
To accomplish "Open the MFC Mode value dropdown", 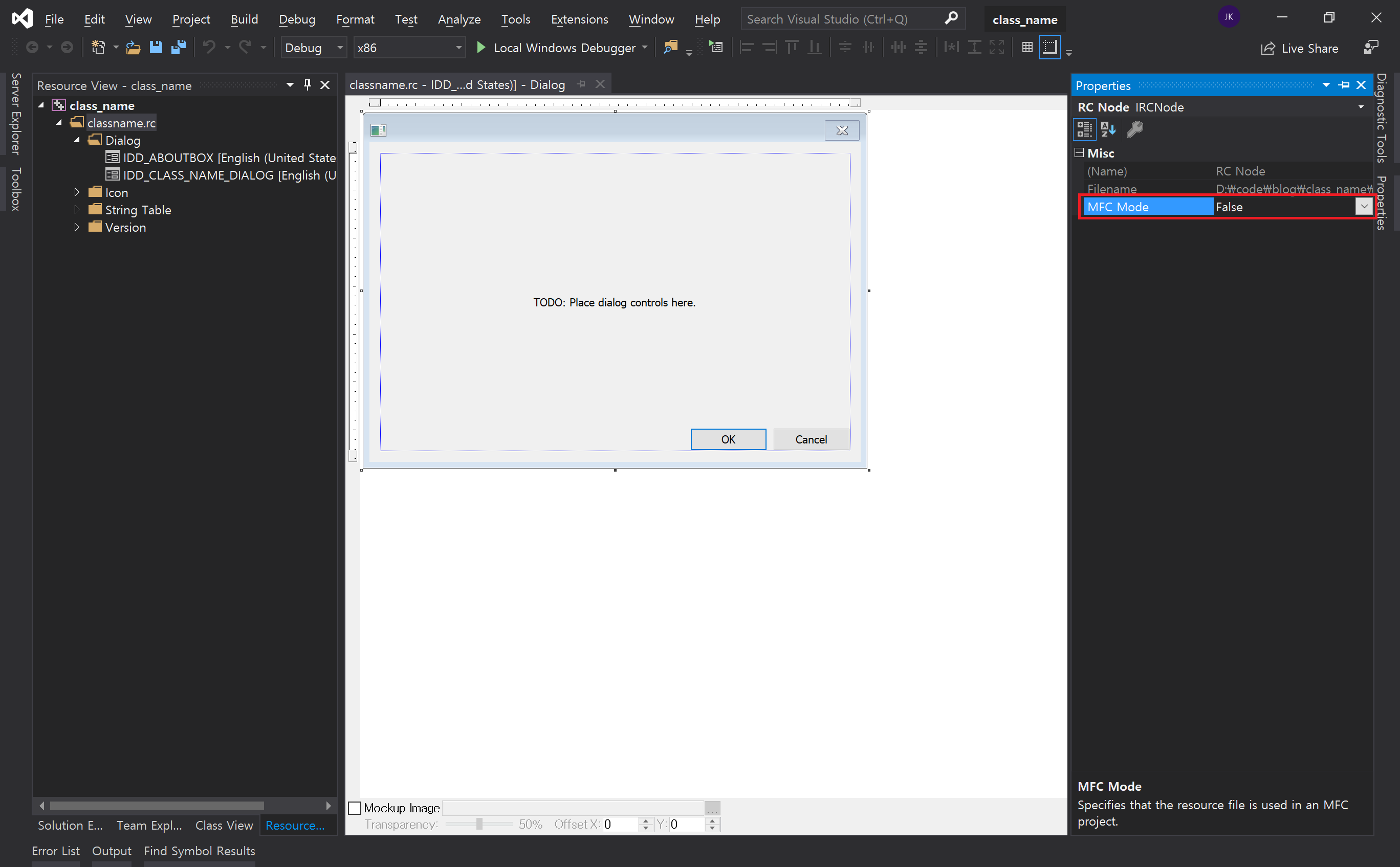I will (1364, 207).
